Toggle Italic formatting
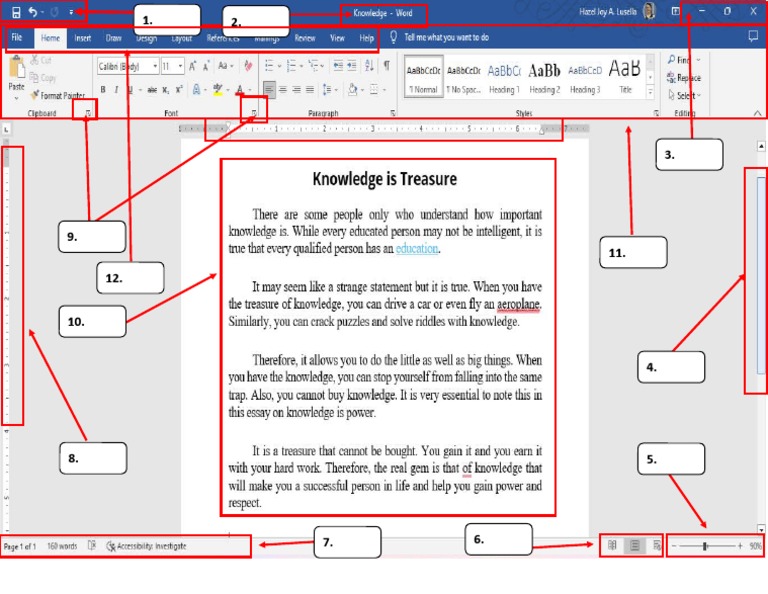 pyautogui.click(x=116, y=90)
